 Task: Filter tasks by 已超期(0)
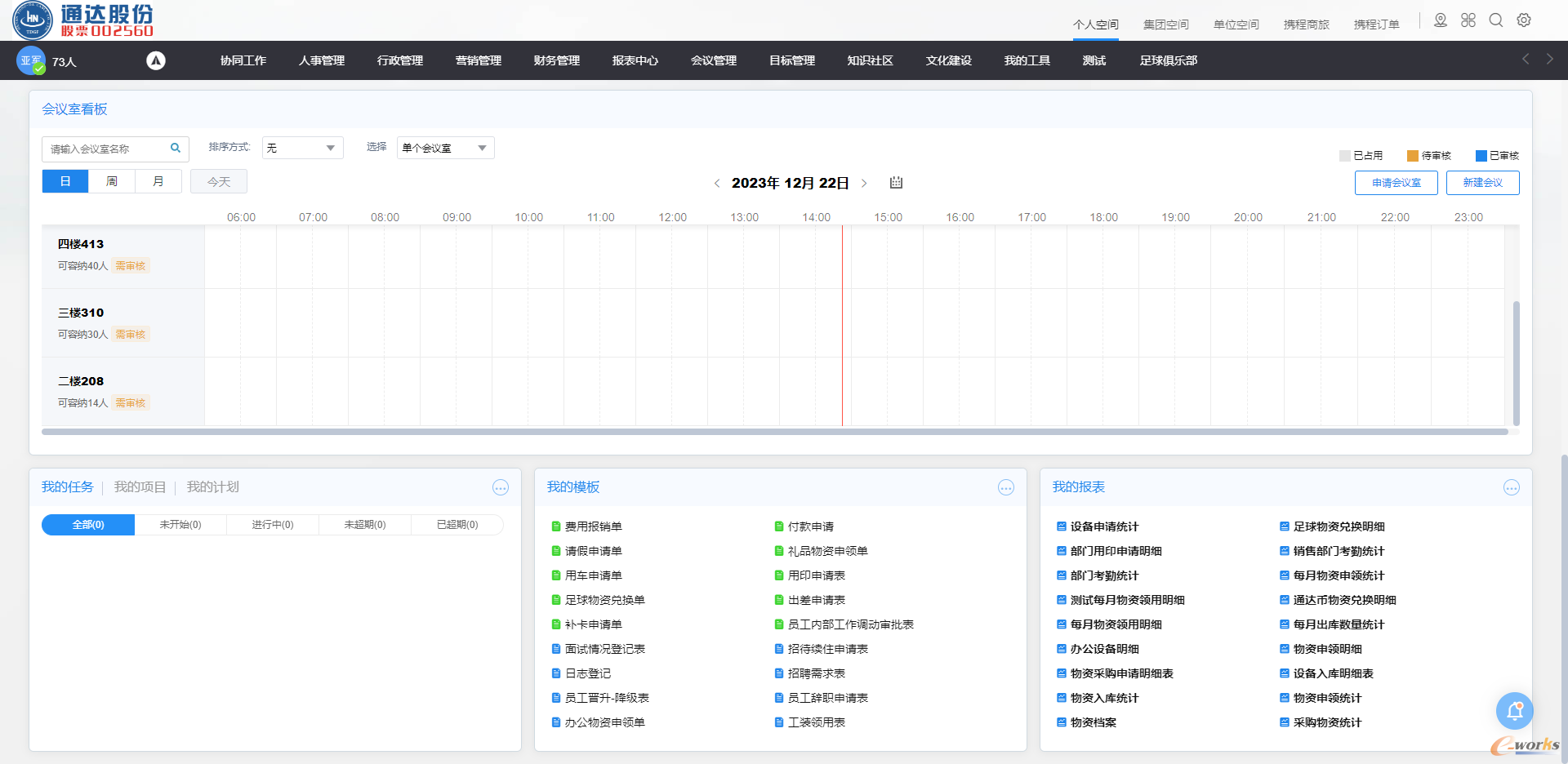(457, 525)
